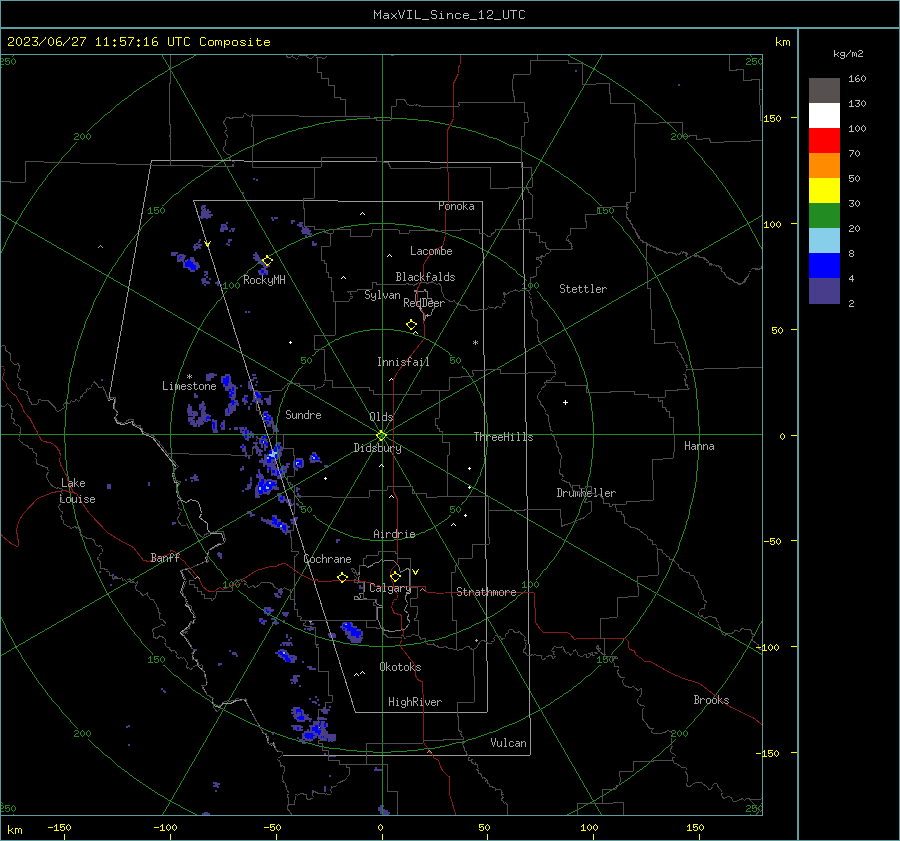Click the MaxVIL_Since_12_UTC title
The image size is (900, 841).
449,15
